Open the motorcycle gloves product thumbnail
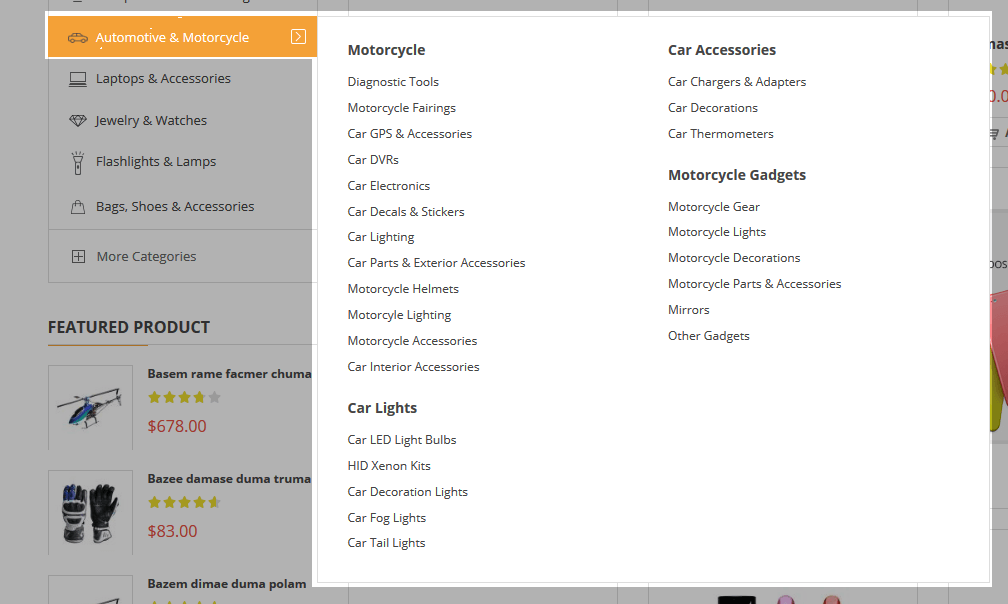The width and height of the screenshot is (1008, 604). coord(91,513)
